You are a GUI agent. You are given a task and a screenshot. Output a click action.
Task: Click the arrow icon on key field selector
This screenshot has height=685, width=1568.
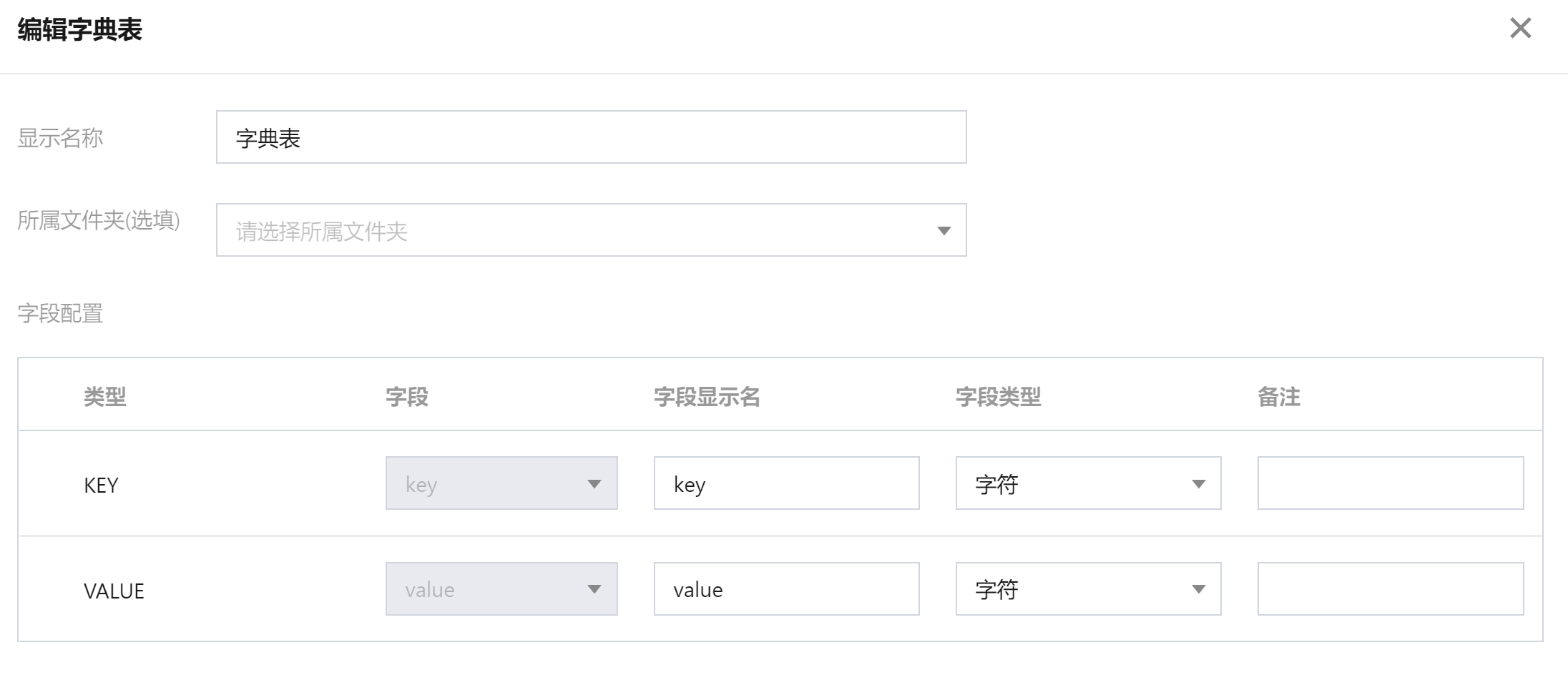[x=594, y=484]
